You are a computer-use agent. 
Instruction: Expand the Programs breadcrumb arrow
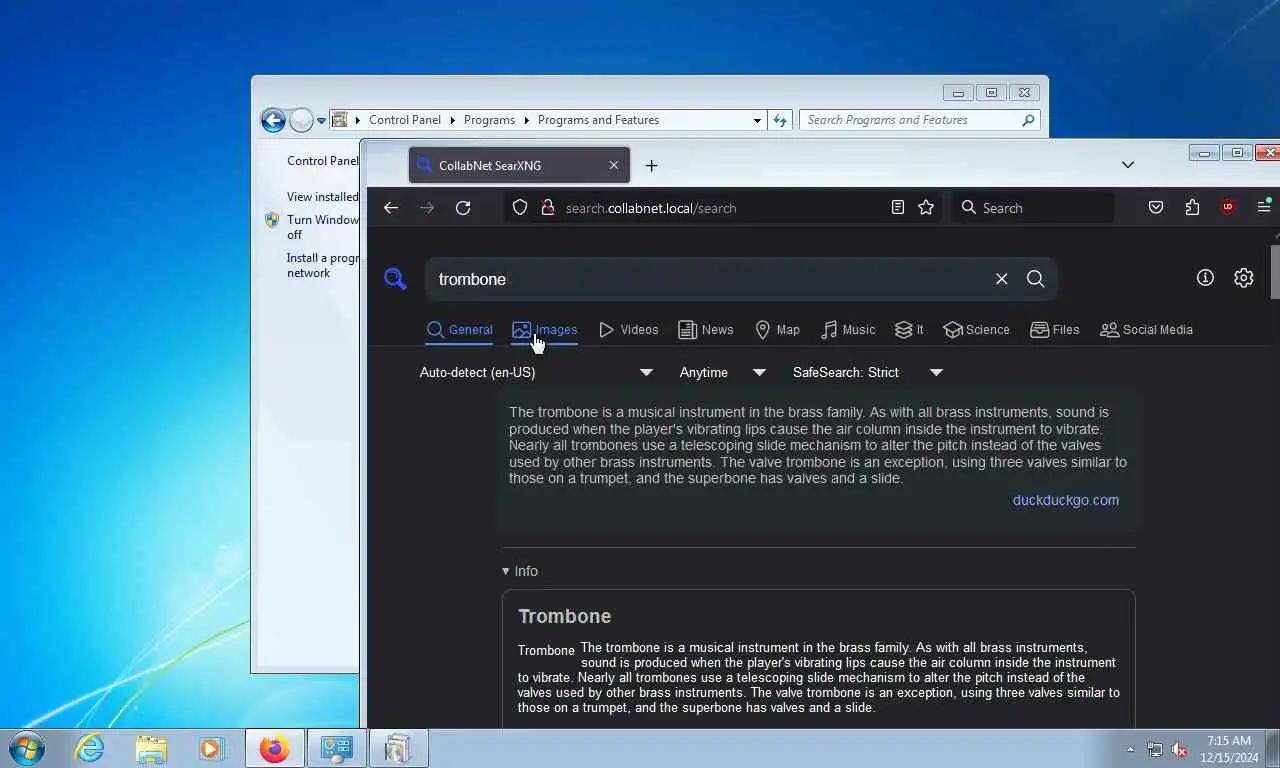[526, 120]
